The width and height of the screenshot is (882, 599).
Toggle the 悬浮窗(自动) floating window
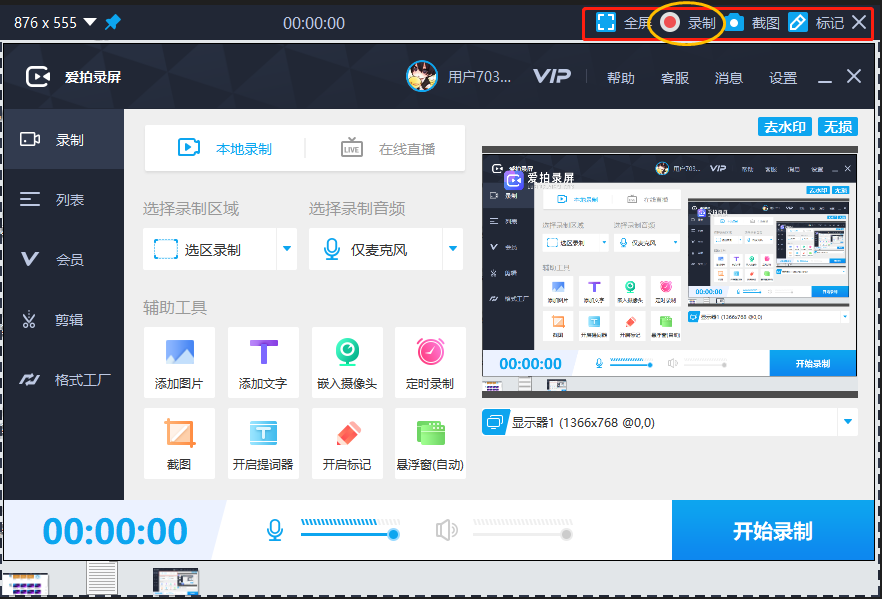(x=430, y=443)
